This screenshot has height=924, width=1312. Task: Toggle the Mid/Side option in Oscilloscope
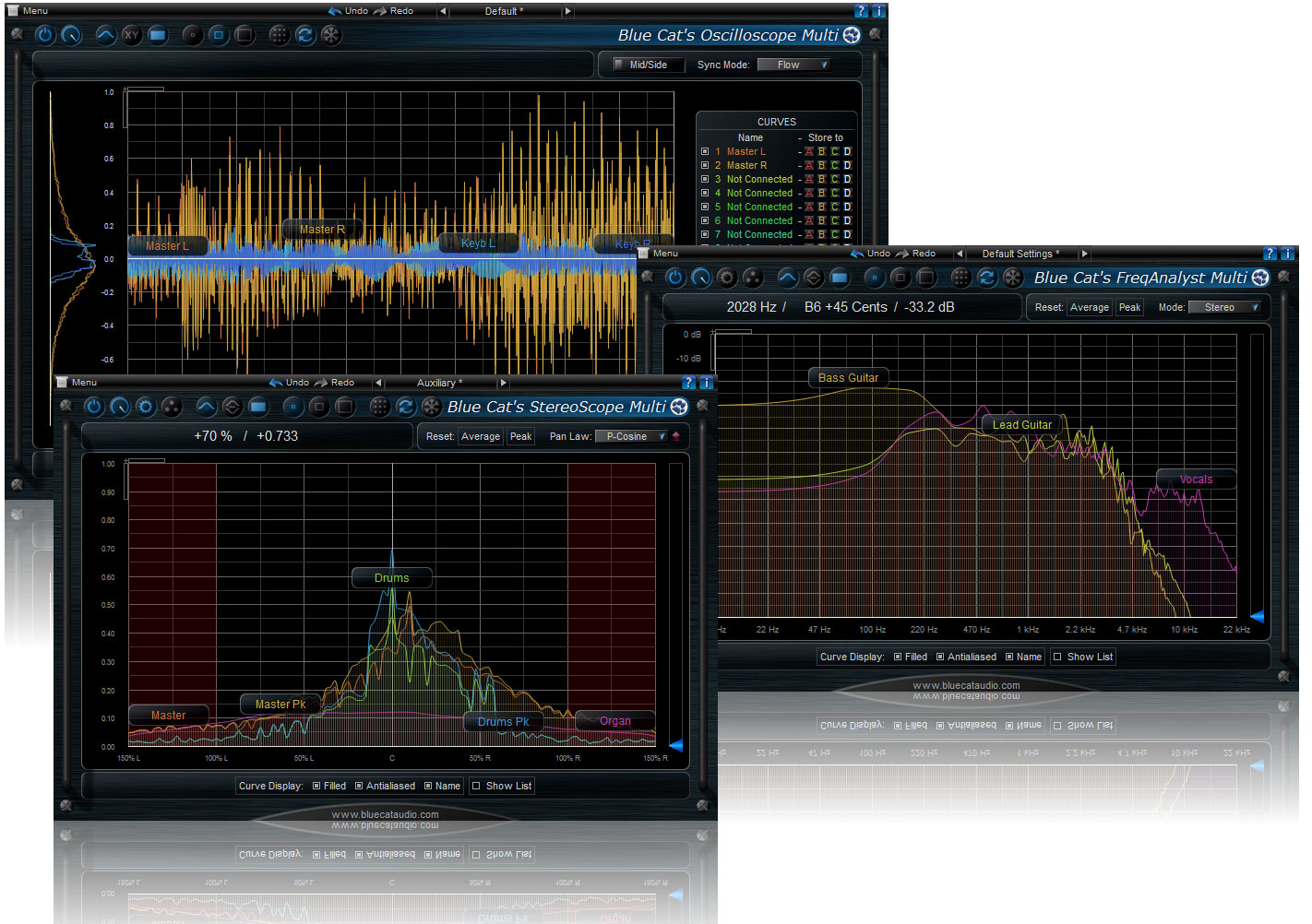(x=619, y=65)
